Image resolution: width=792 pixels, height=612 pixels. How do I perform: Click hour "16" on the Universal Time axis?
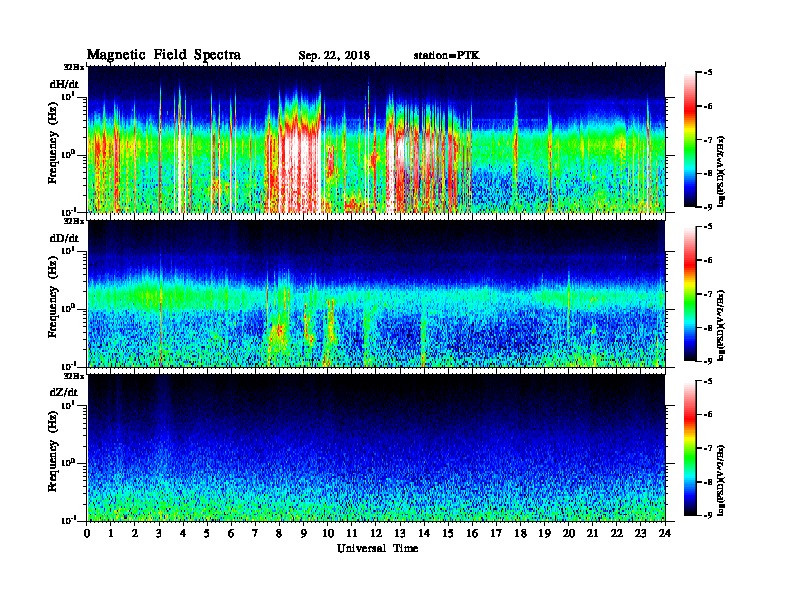click(472, 534)
